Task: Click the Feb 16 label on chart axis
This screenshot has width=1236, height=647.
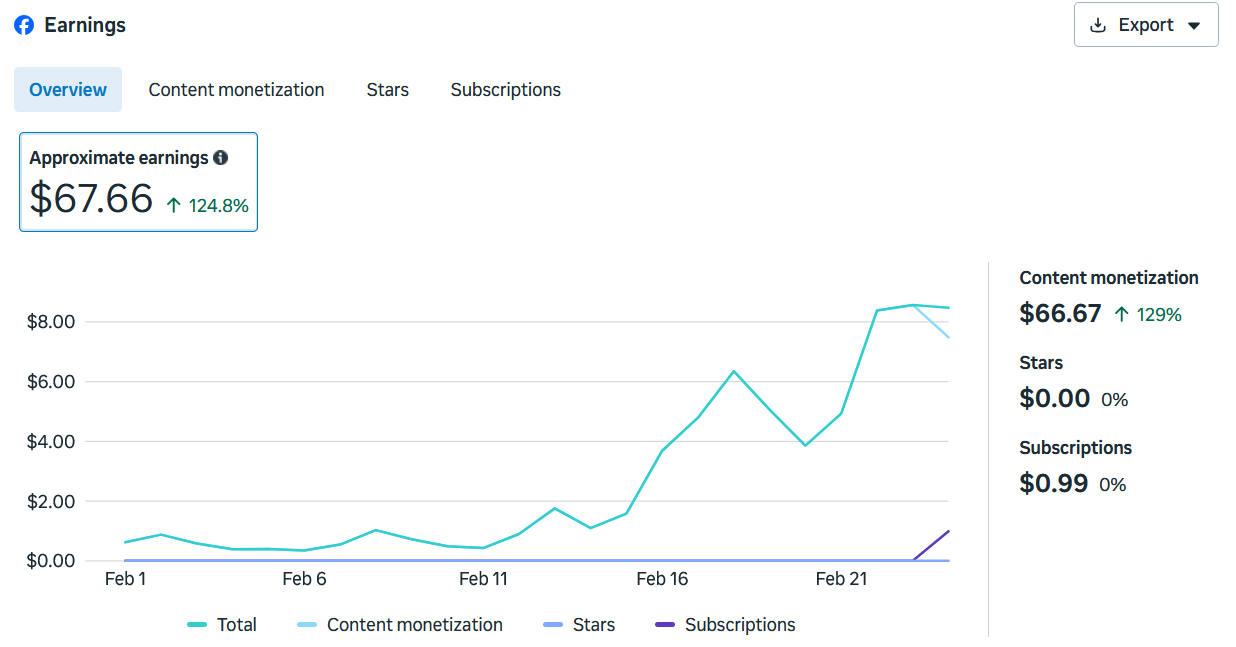Action: pos(662,579)
